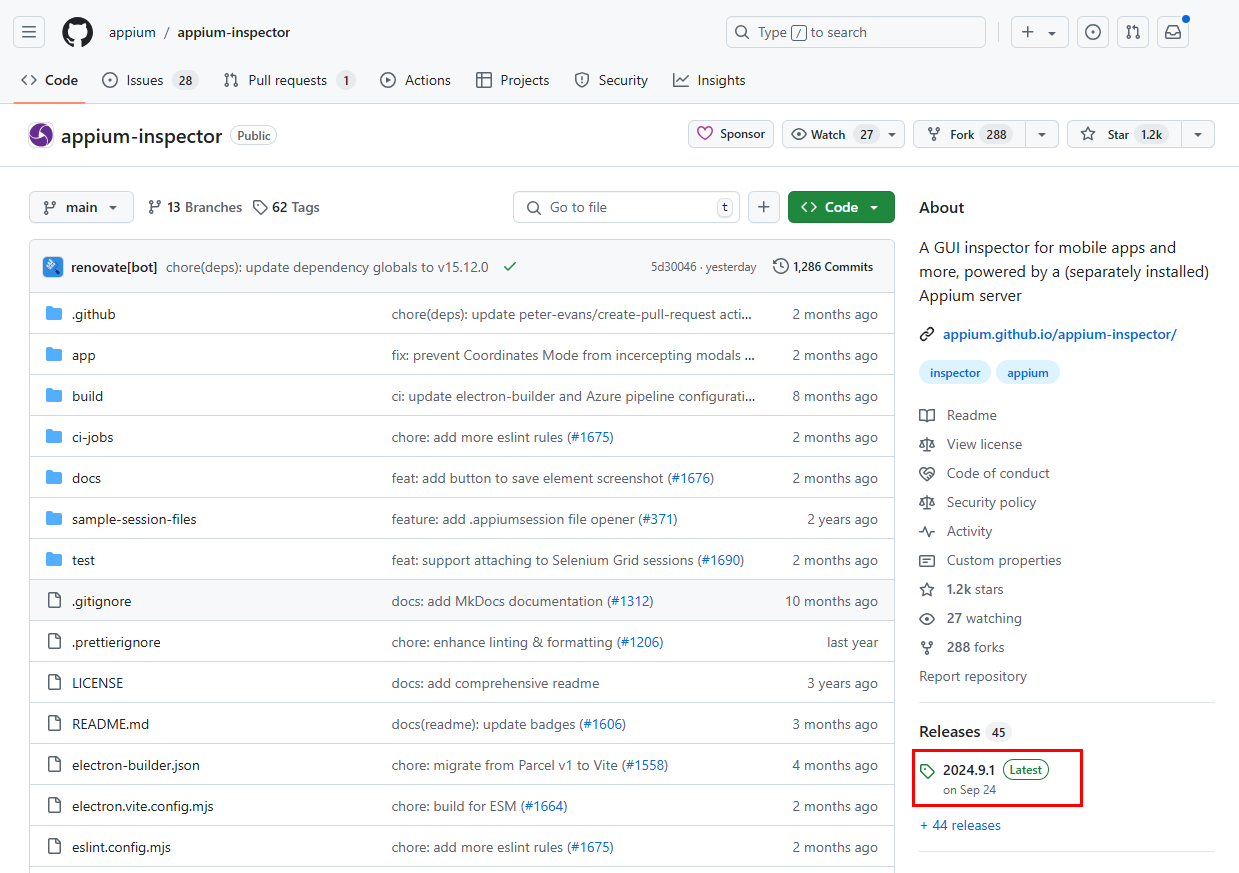1239x873 pixels.
Task: Click the Go to file field
Action: 626,207
